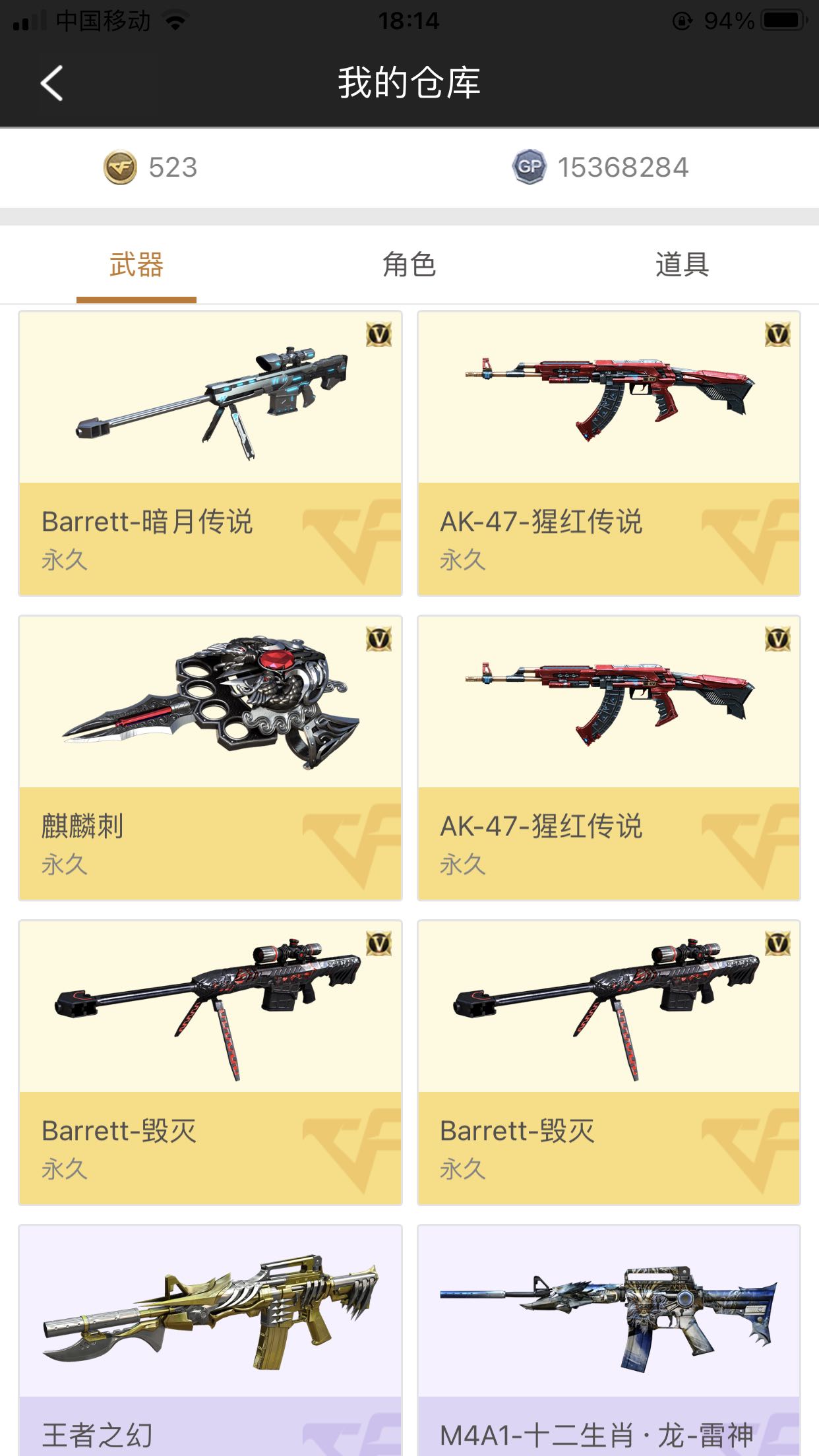This screenshot has width=819, height=1456.
Task: Tap the 523 coin balance
Action: pos(173,167)
